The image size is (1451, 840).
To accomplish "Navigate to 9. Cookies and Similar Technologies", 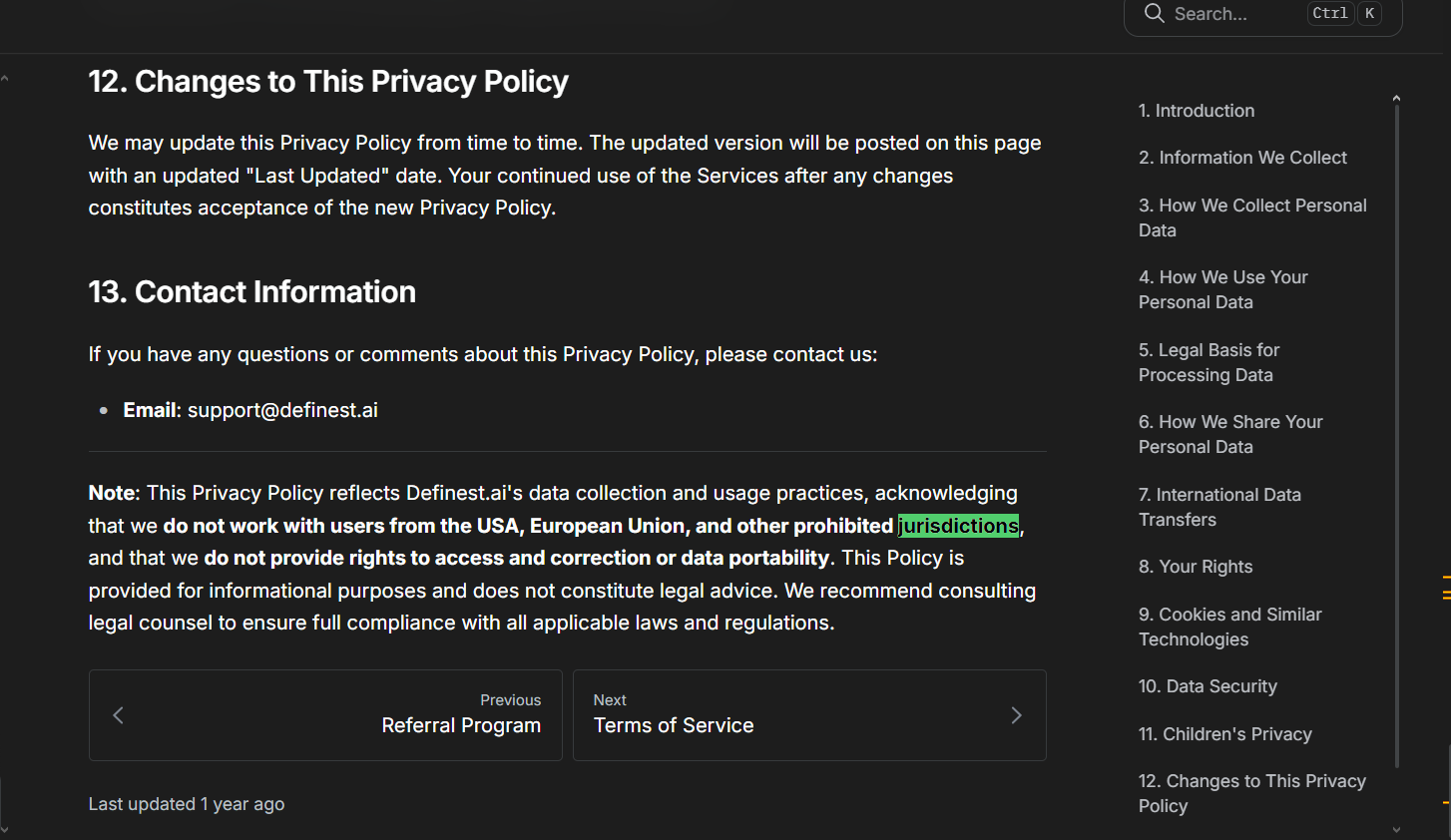I will pos(1229,627).
